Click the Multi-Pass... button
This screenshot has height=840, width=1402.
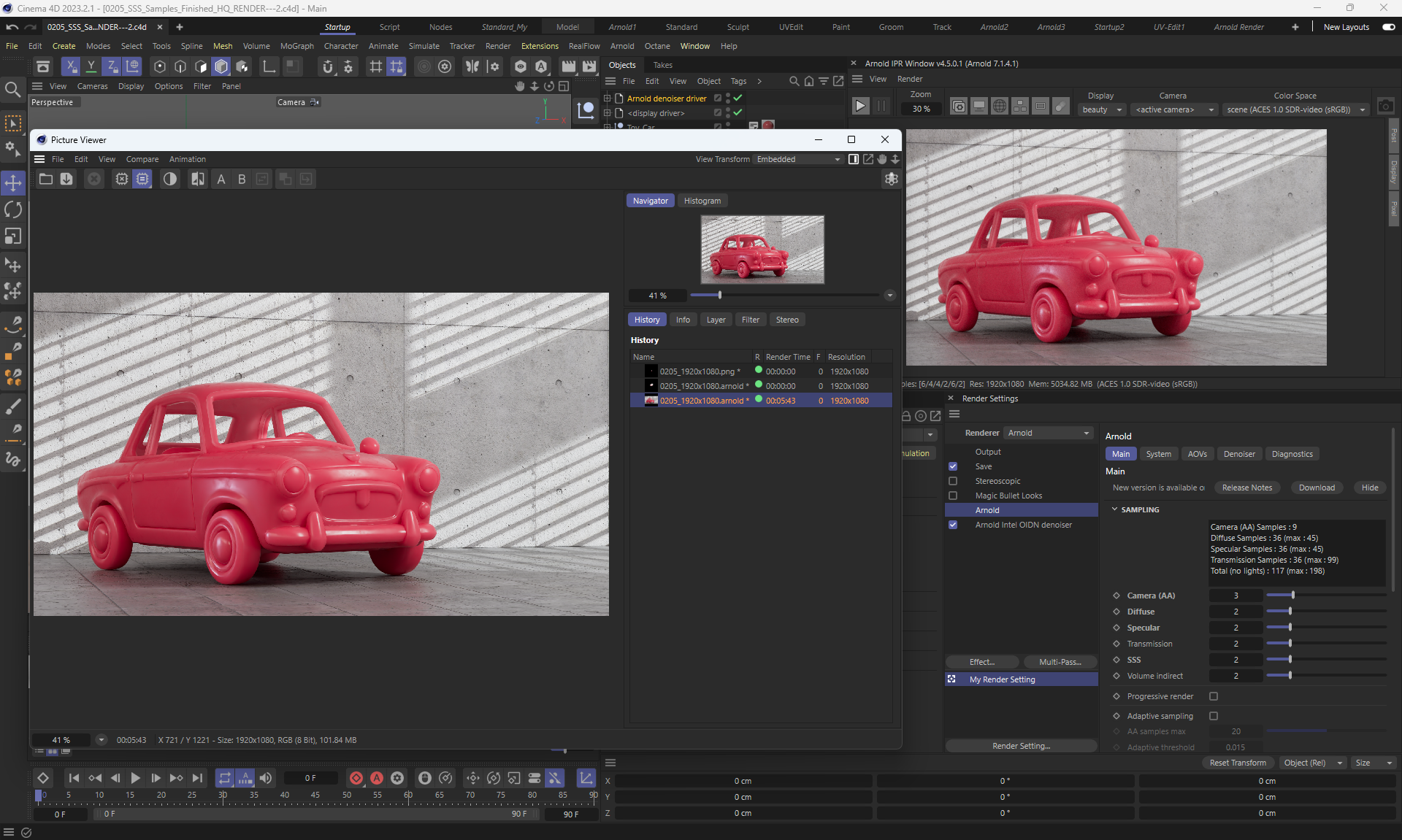pyautogui.click(x=1060, y=662)
